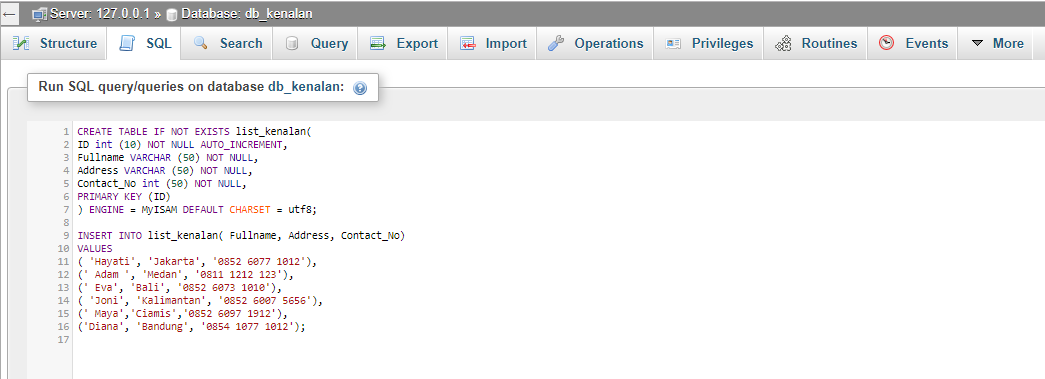The width and height of the screenshot is (1045, 379).
Task: Click the SQL tab scroll icon
Action: point(127,43)
